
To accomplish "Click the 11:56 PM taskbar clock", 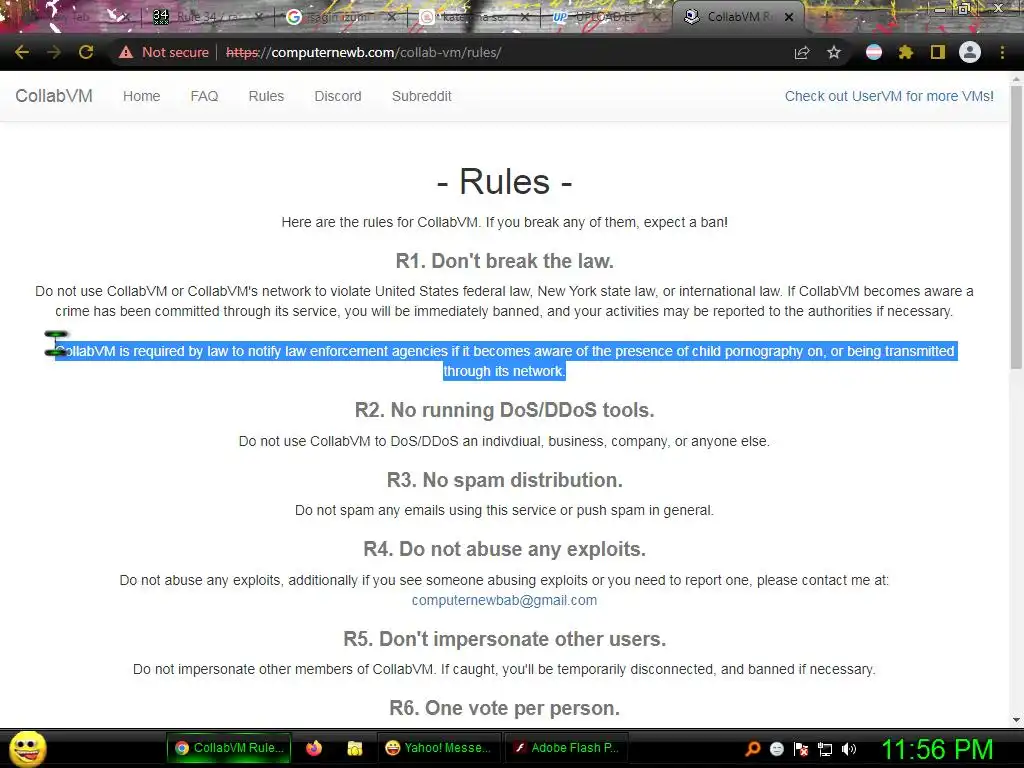I will click(938, 749).
